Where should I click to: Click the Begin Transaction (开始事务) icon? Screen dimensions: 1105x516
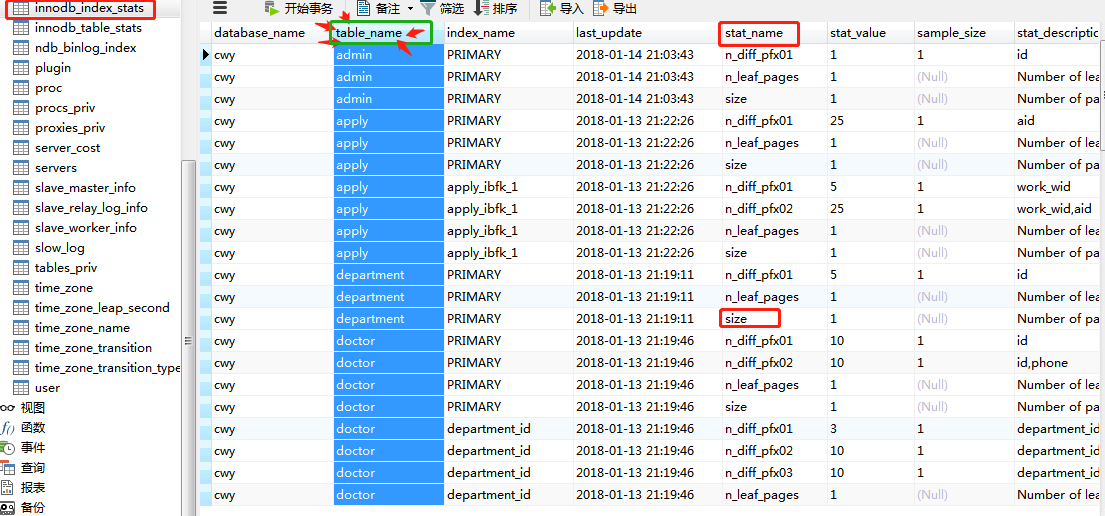tap(272, 8)
